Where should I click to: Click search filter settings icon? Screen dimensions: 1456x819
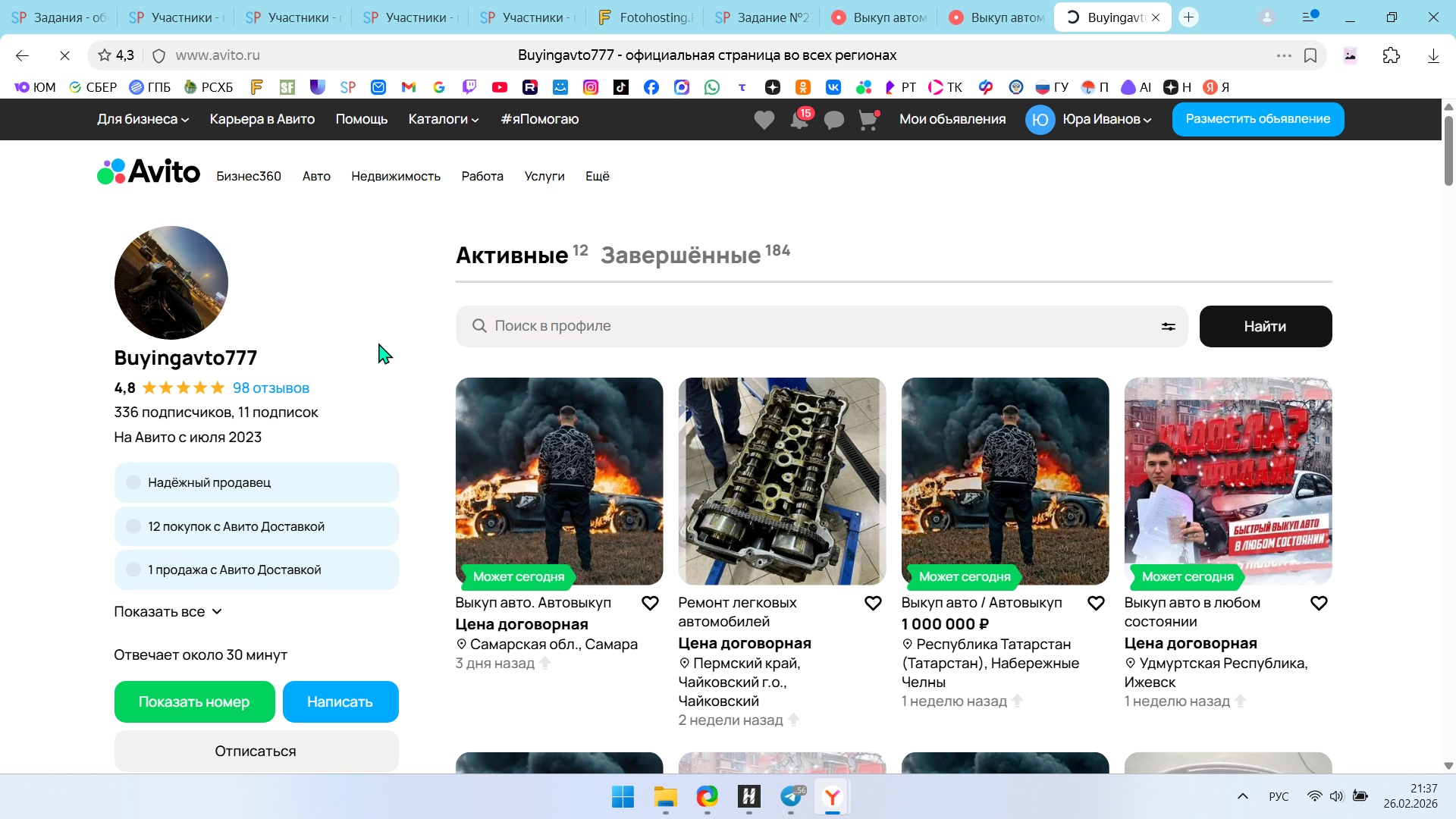click(1168, 326)
